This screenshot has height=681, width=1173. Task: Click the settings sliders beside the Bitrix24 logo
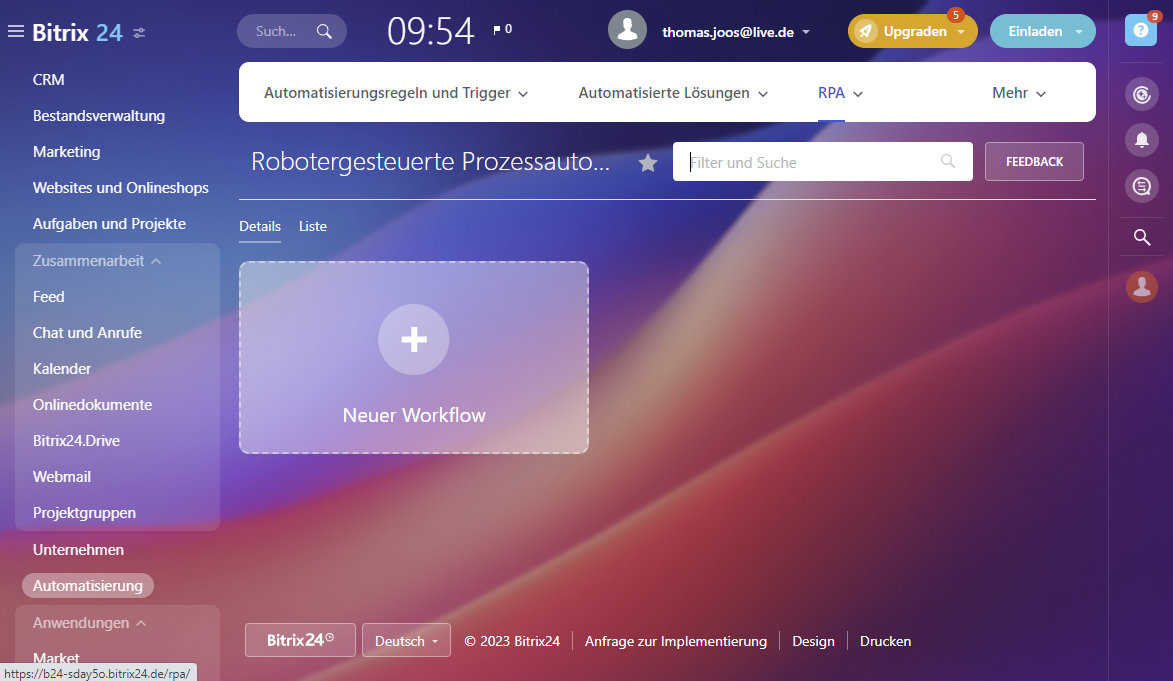[139, 32]
